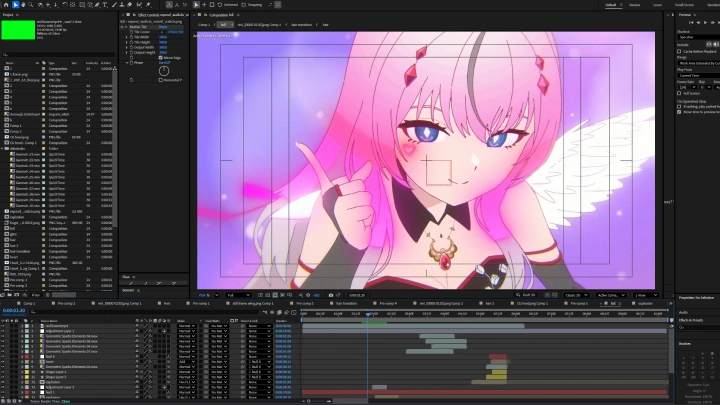The width and height of the screenshot is (720, 405).
Task: Enable the Snapping checkbox in toolbar
Action: point(244,5)
